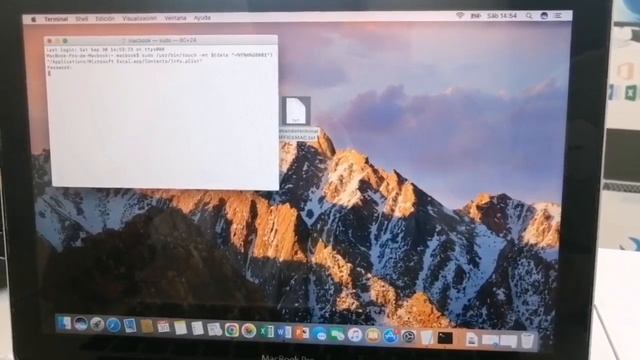Screen dimensions: 640x360
Task: Close the Terminal window with red button
Action: click(50, 41)
